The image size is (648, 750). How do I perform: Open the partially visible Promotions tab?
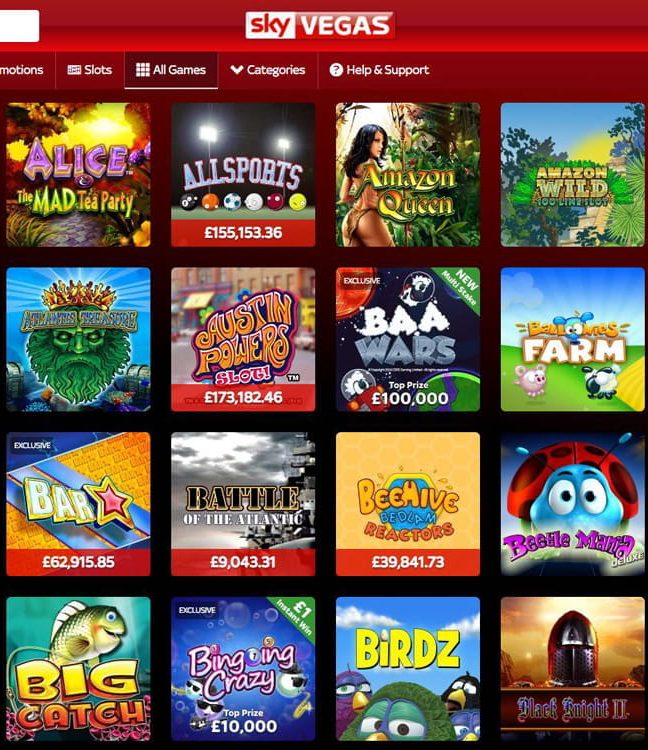coord(22,70)
